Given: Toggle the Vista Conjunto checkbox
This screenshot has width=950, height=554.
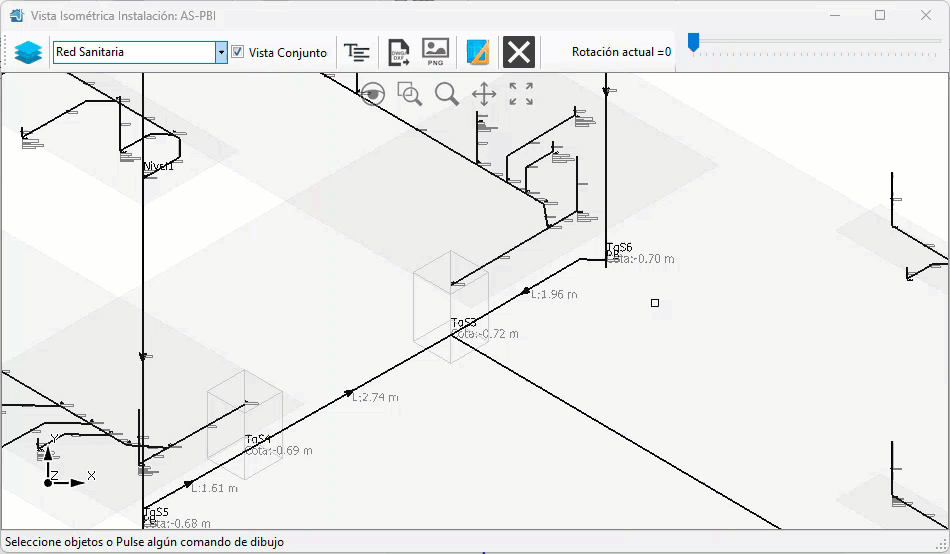Looking at the screenshot, I should point(238,52).
